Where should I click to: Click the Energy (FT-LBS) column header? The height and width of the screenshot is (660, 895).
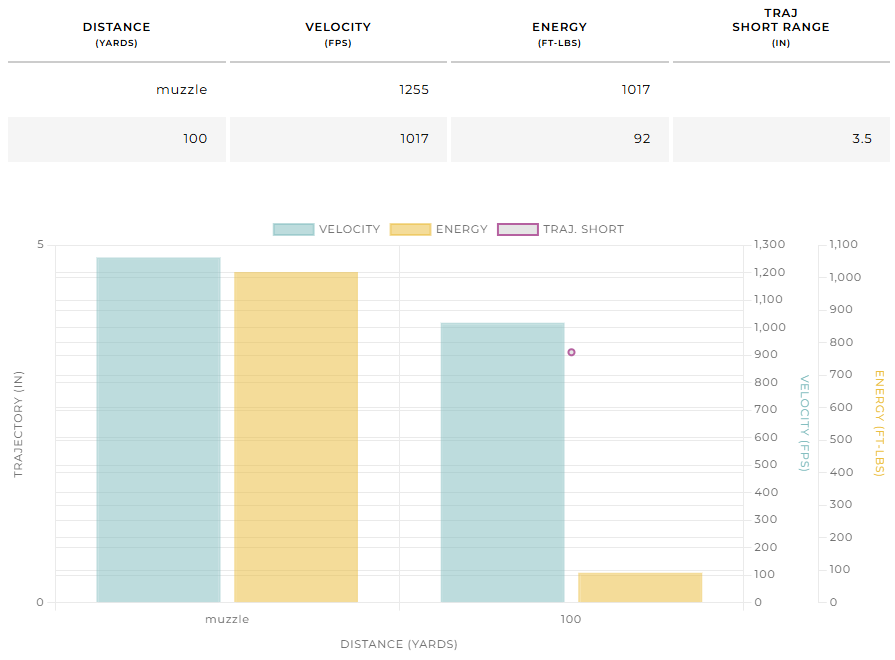point(559,34)
